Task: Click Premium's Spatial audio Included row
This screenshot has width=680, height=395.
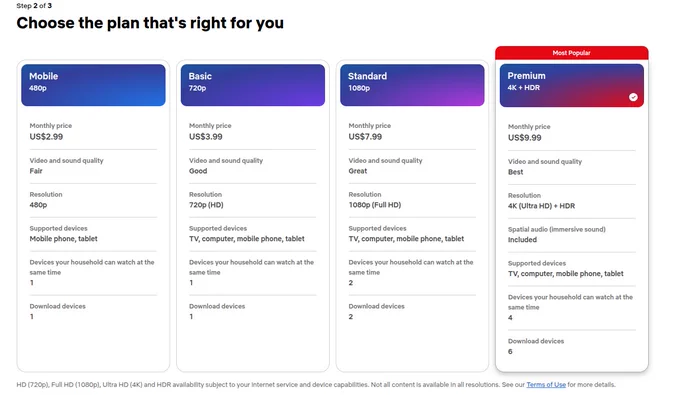Action: point(572,235)
